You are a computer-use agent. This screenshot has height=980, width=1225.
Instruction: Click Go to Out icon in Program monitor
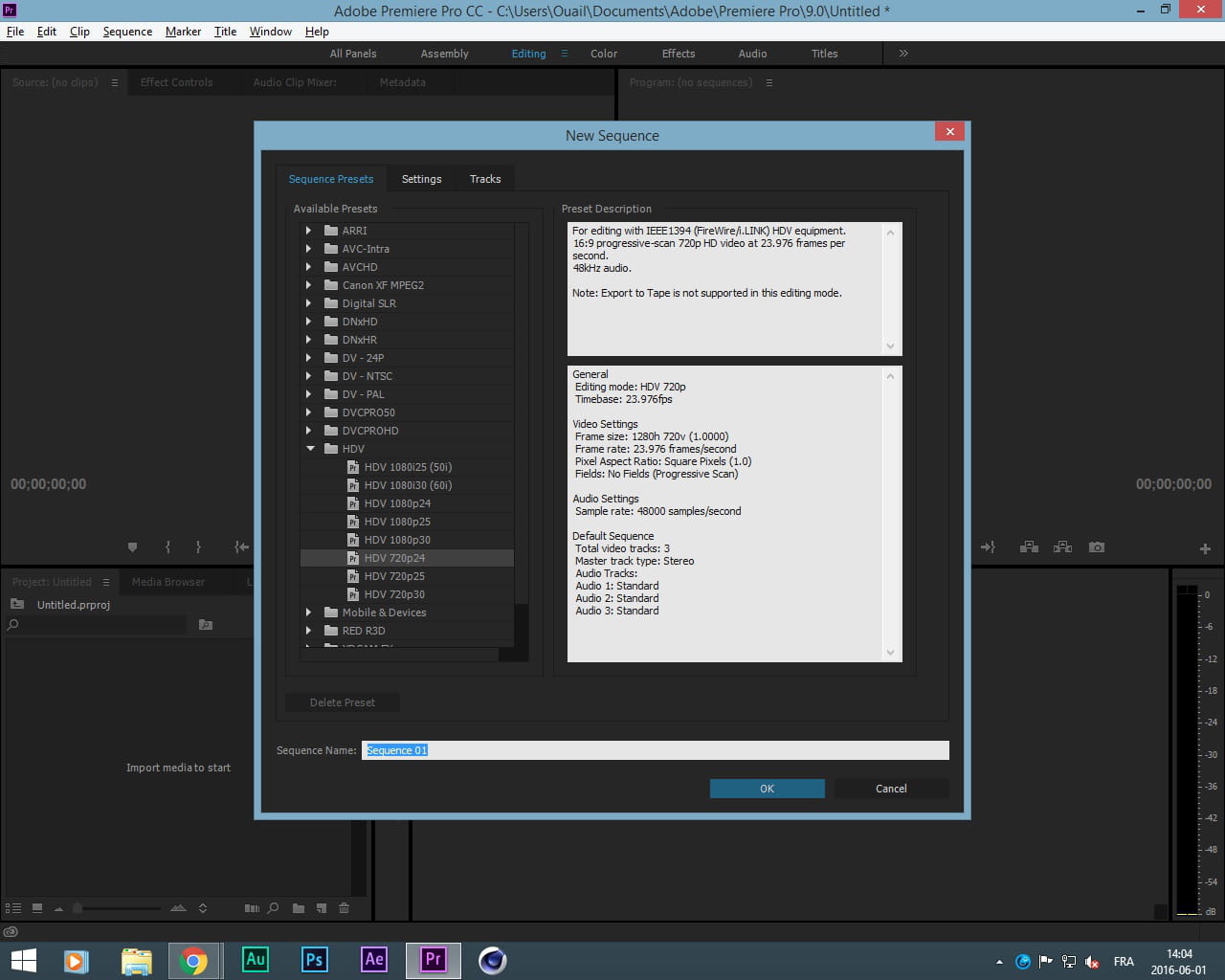click(988, 547)
